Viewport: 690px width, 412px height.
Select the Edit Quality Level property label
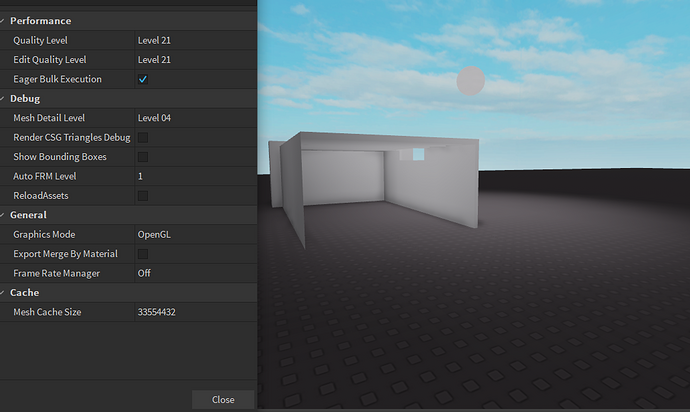click(50, 60)
